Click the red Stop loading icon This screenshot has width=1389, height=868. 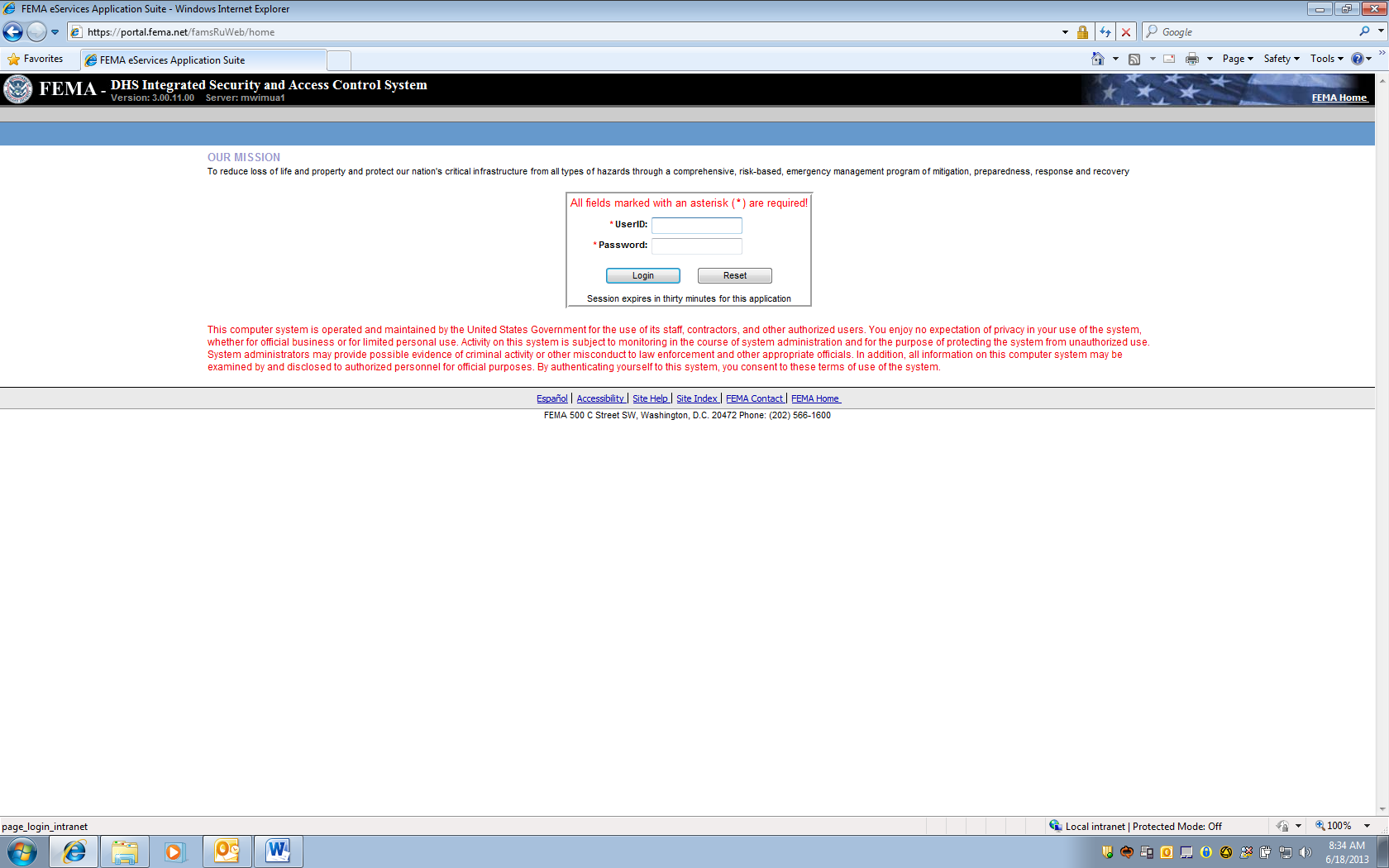point(1126,32)
